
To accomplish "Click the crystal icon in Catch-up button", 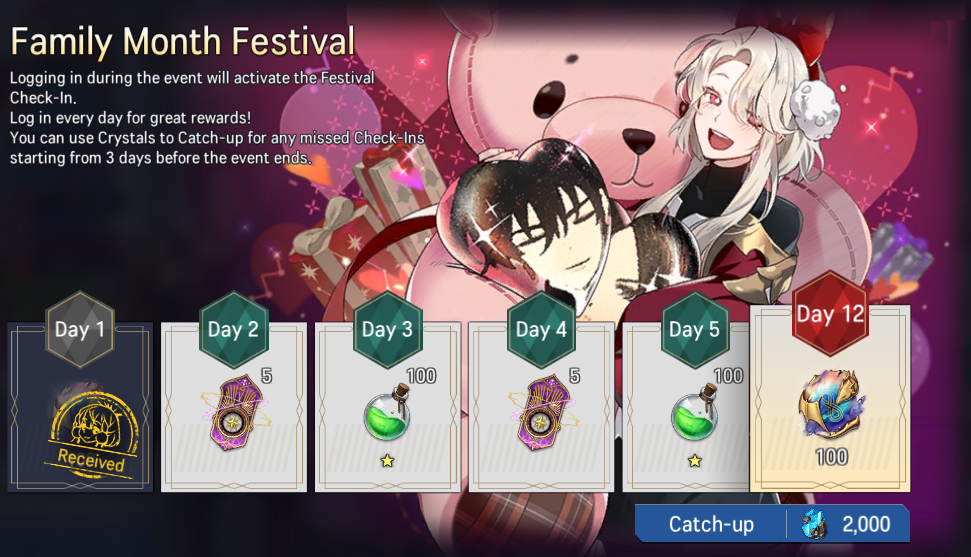I will (x=814, y=524).
